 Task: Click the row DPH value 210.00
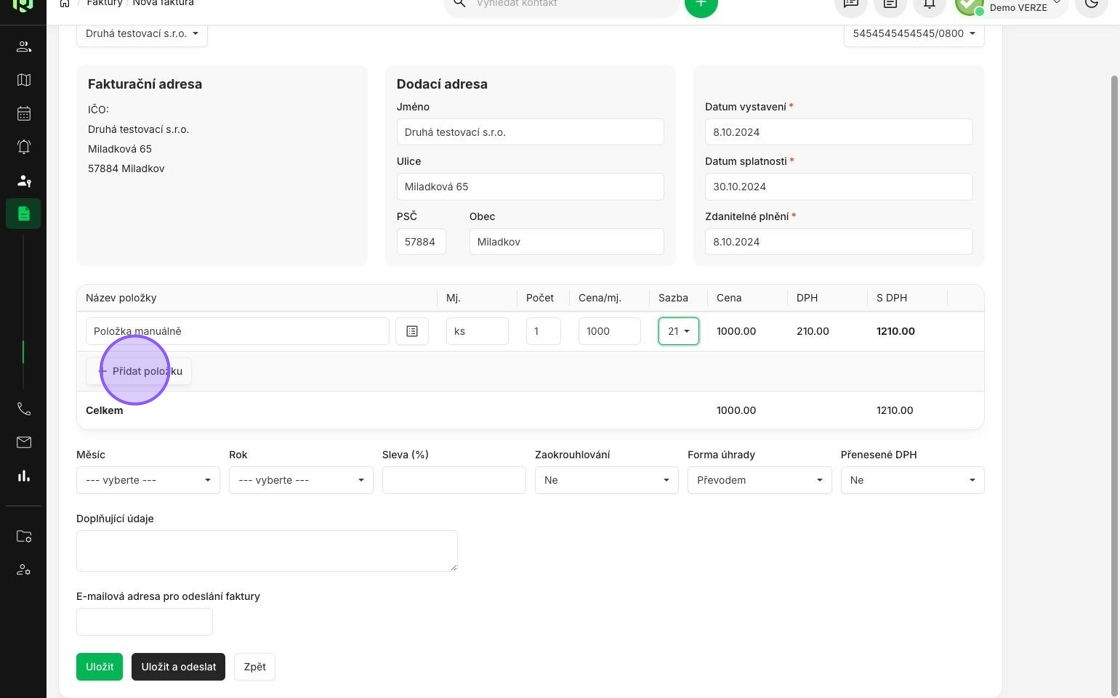813,331
